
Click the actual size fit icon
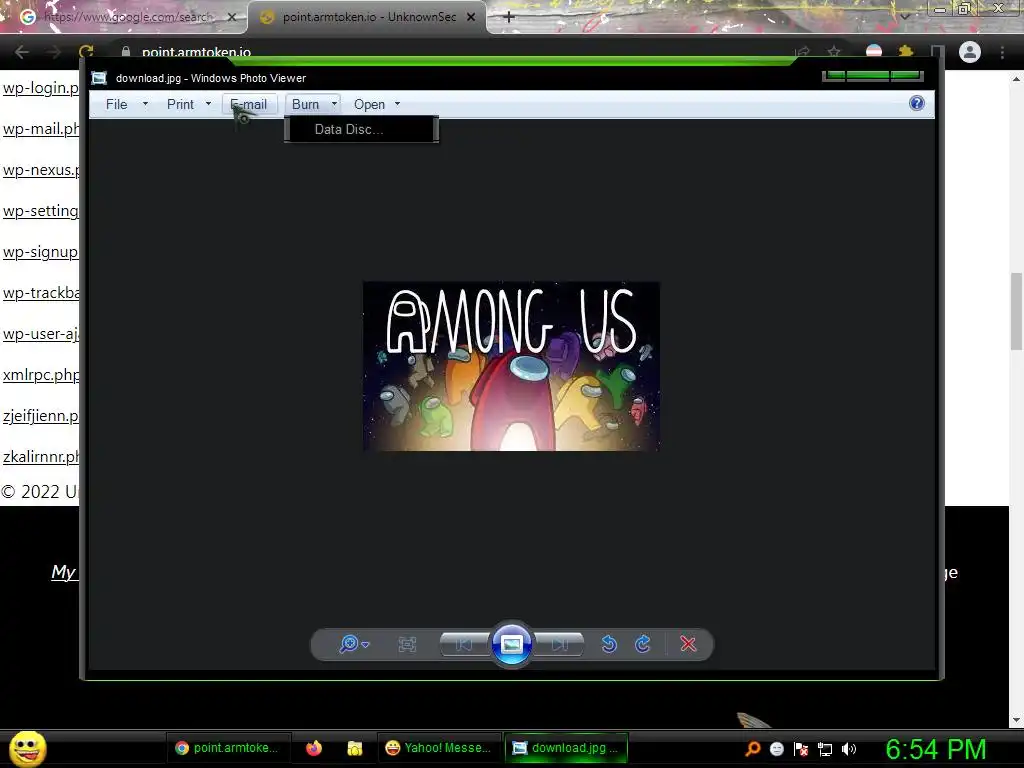coord(407,645)
